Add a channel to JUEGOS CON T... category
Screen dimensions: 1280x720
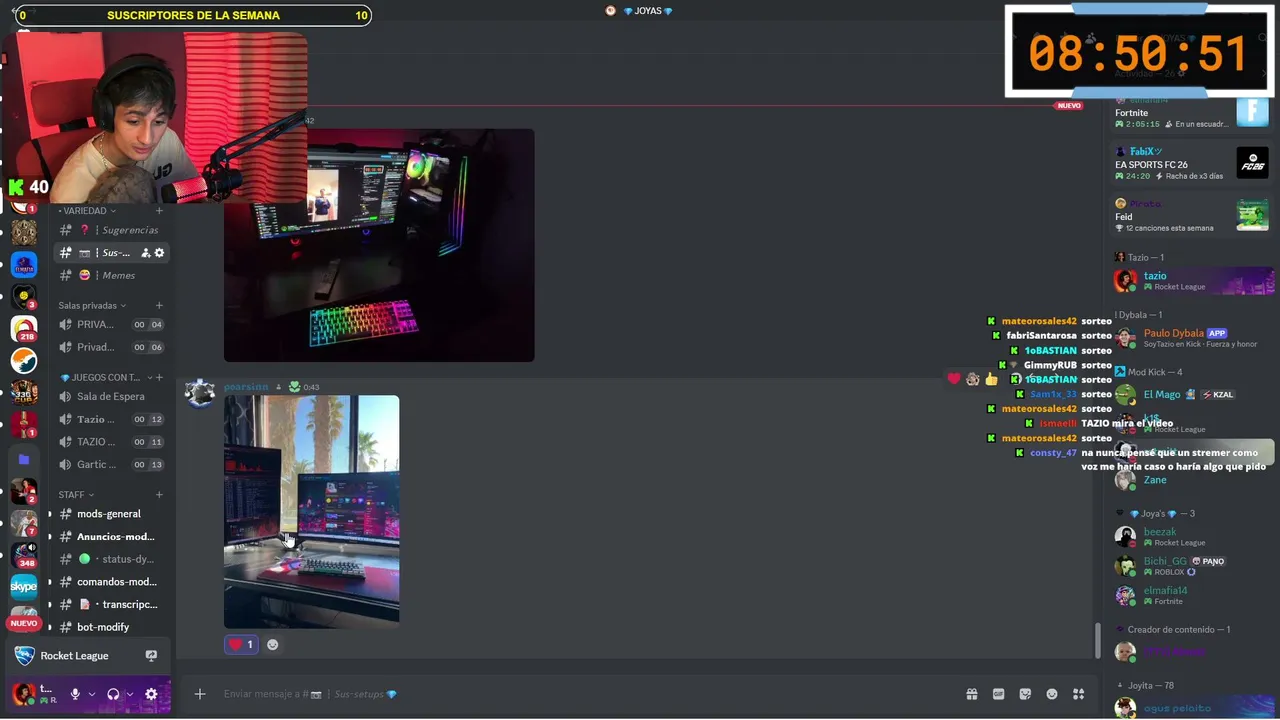(159, 377)
